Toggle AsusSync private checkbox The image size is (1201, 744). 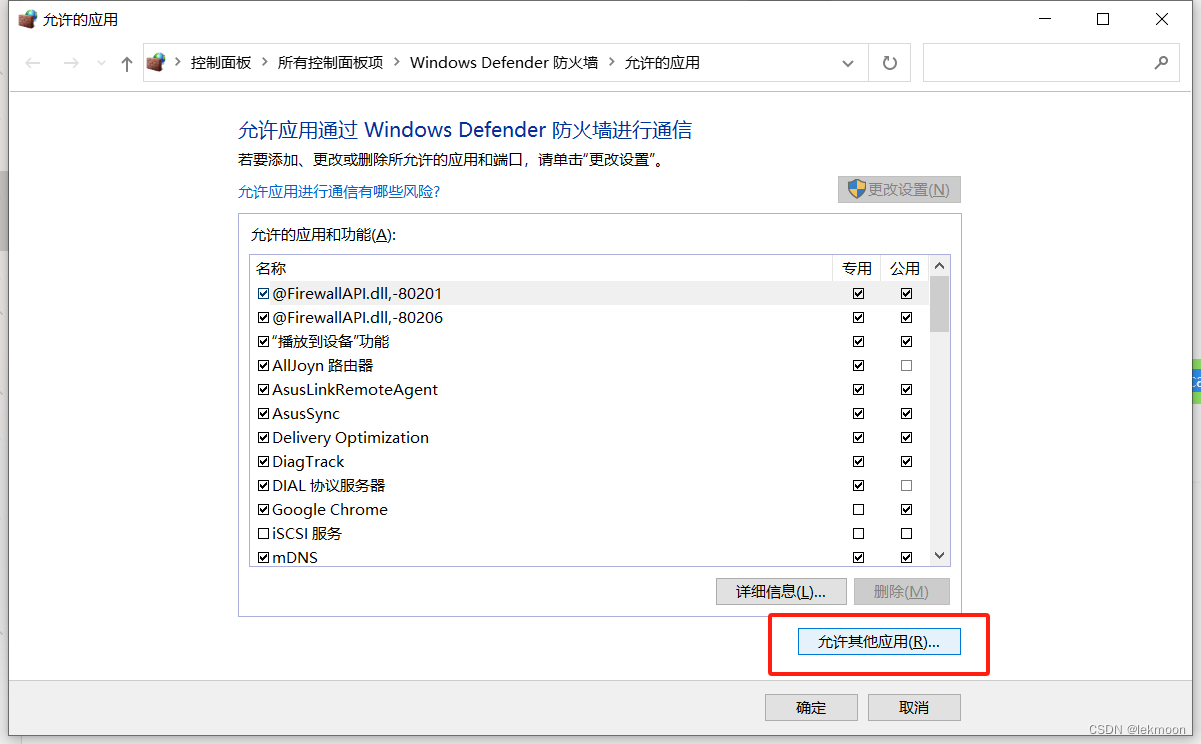coord(858,414)
